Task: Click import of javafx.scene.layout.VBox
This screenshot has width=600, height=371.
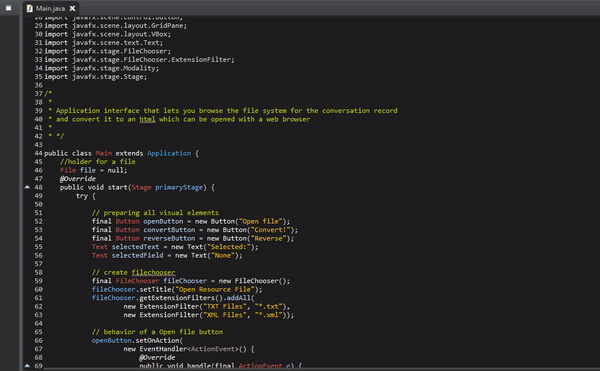Action: (107, 34)
